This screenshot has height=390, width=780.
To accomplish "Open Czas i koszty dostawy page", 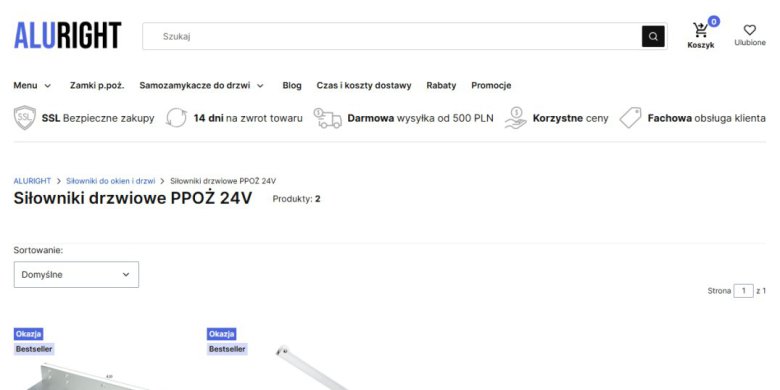I will [364, 86].
